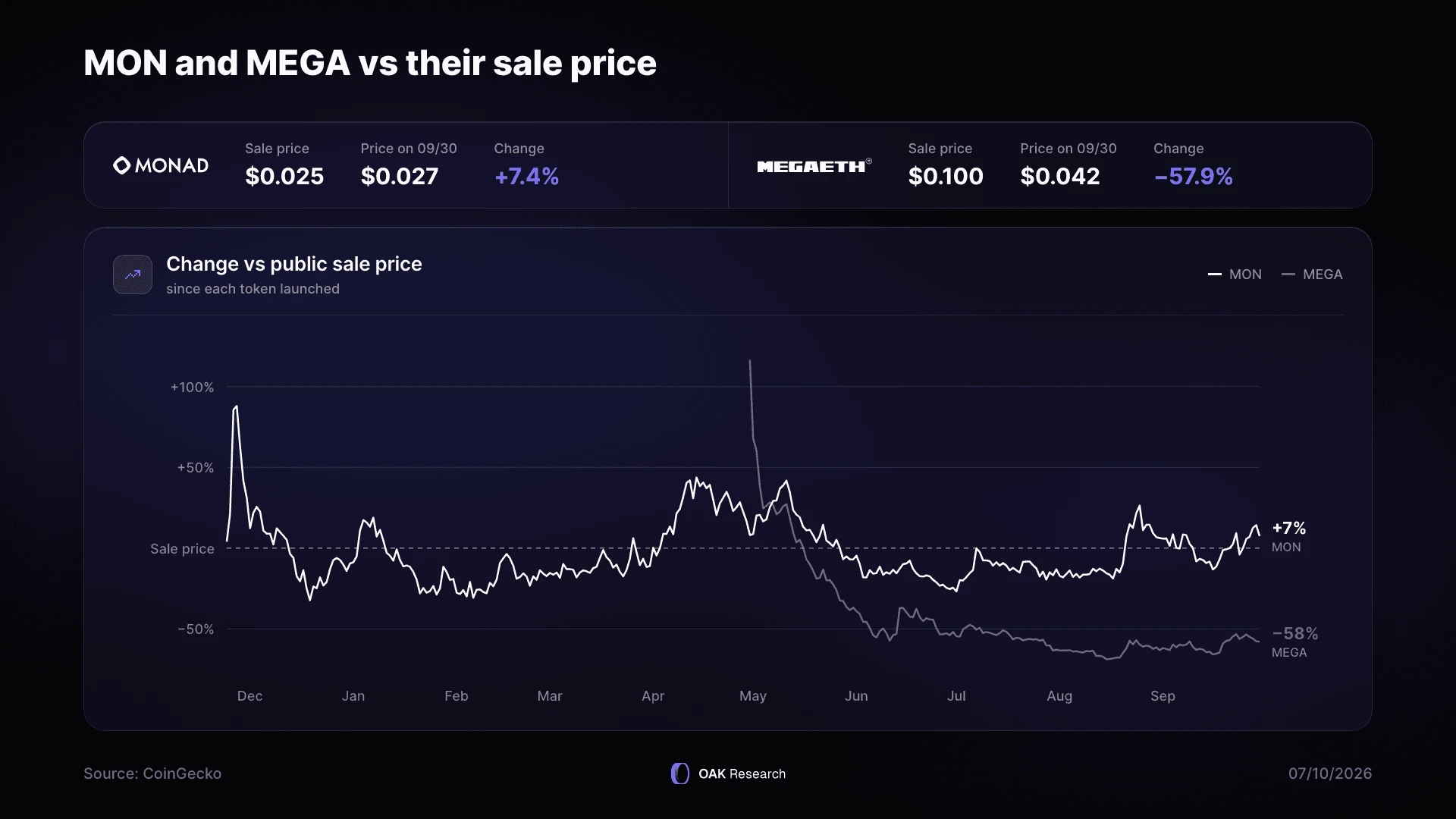
Task: Click the Monad logo
Action: pyautogui.click(x=161, y=165)
